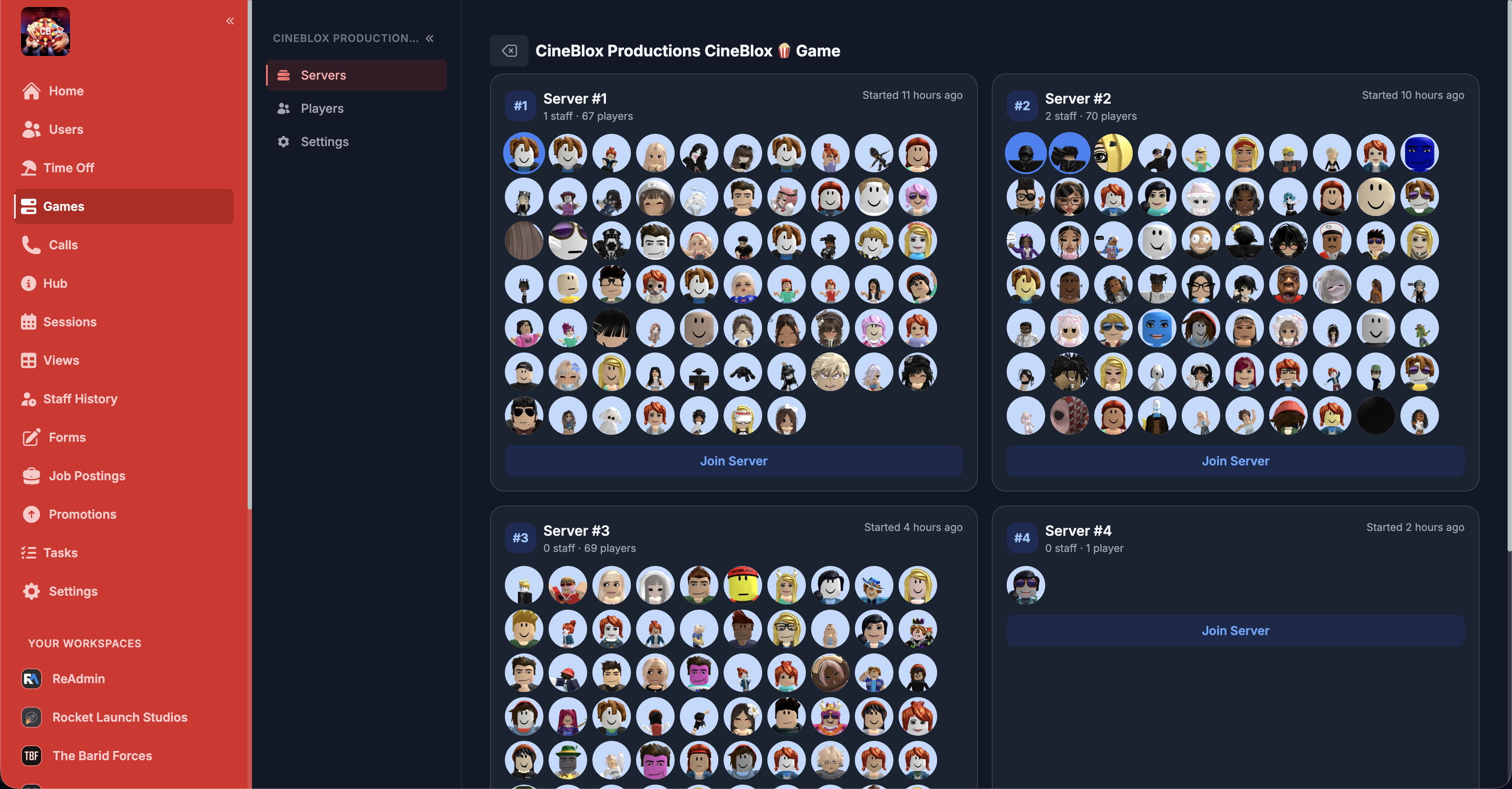Click the Servers stack icon
The height and width of the screenshot is (789, 1512).
click(x=283, y=75)
